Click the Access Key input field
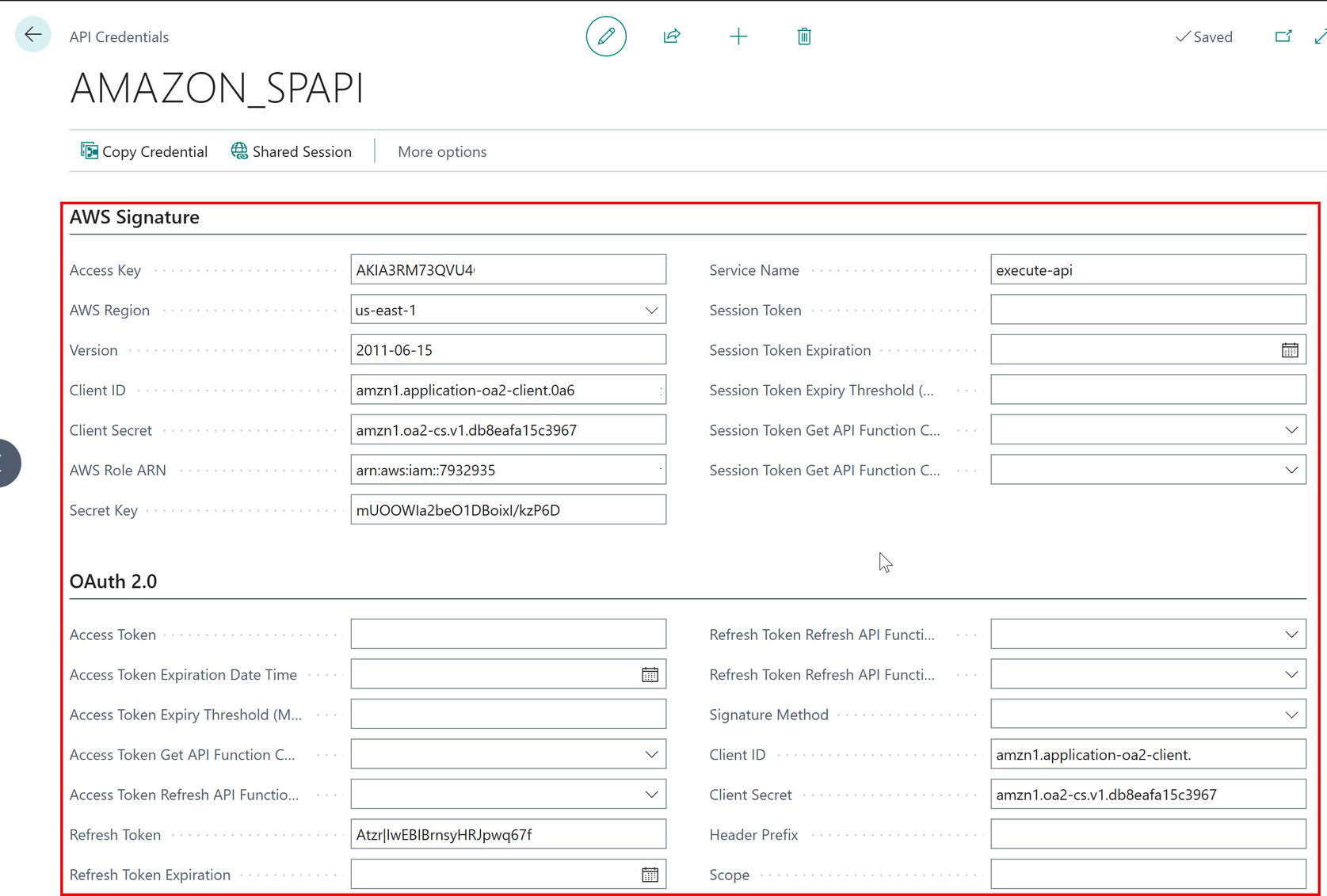This screenshot has height=896, width=1327. (509, 270)
